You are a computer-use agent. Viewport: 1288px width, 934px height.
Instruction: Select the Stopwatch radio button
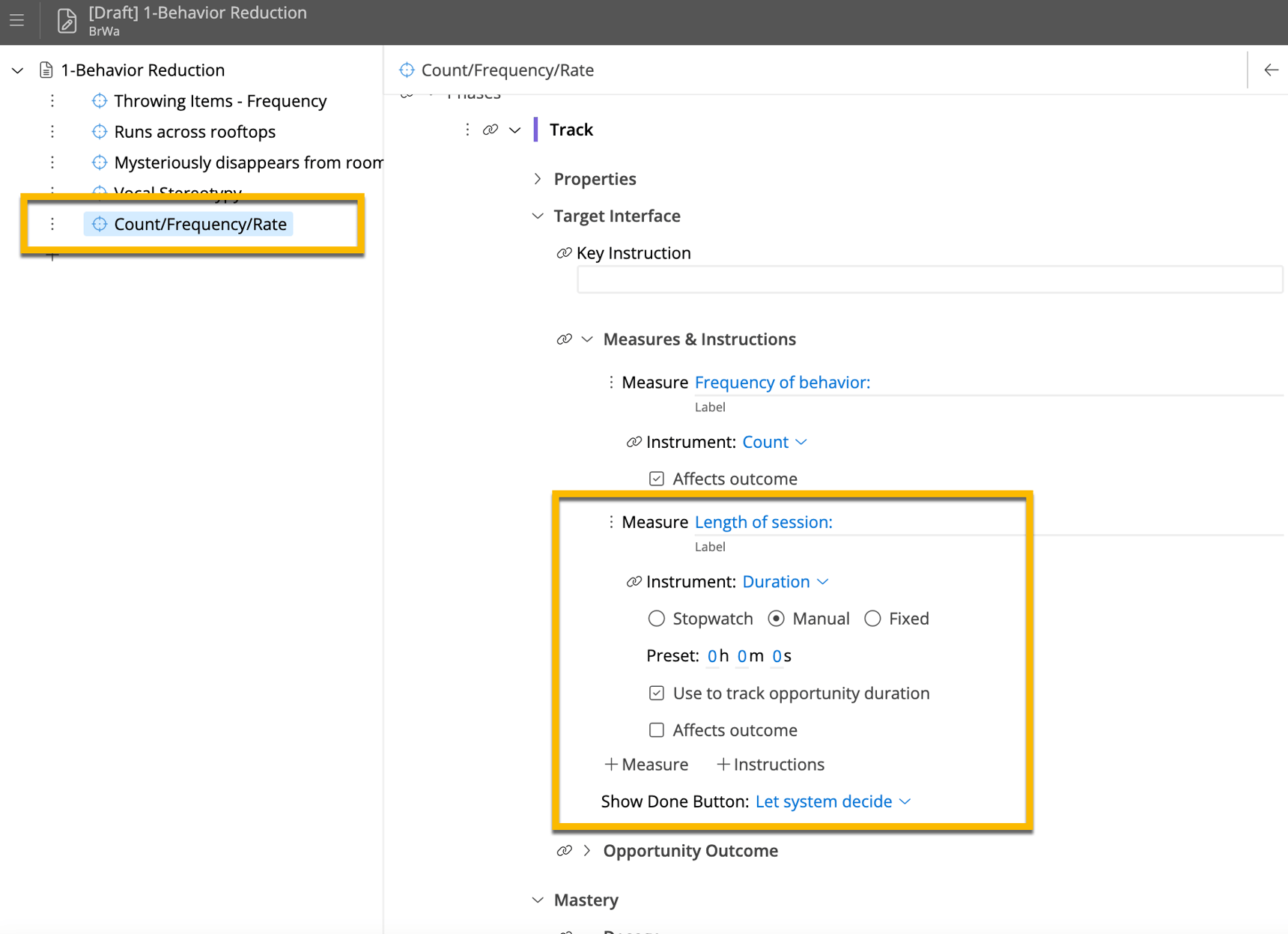657,619
